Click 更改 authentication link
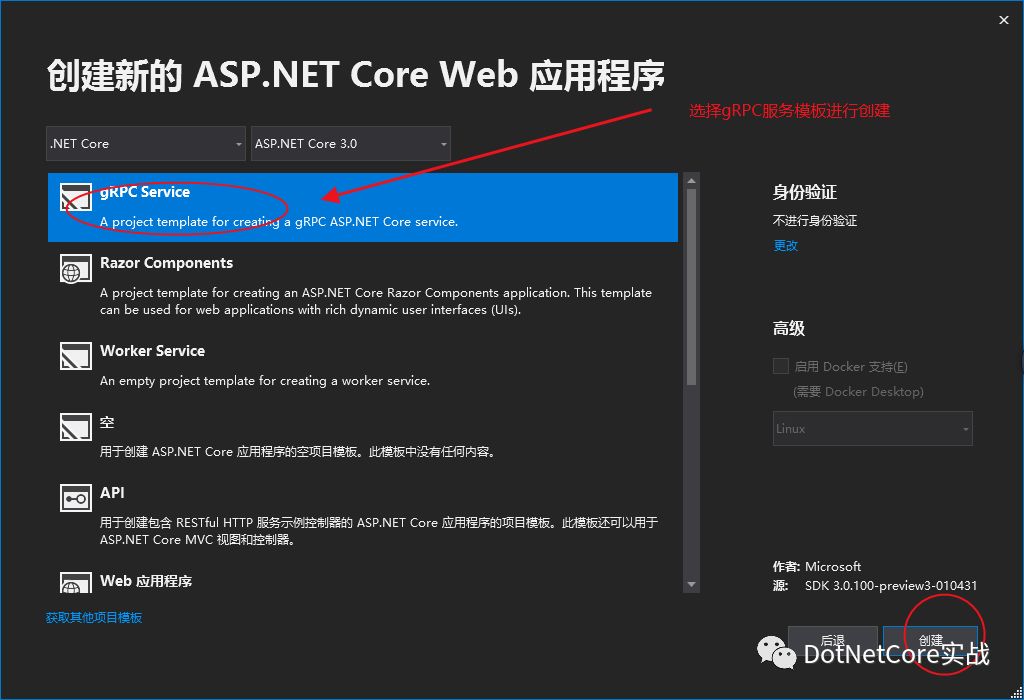This screenshot has height=700, width=1024. coord(786,246)
